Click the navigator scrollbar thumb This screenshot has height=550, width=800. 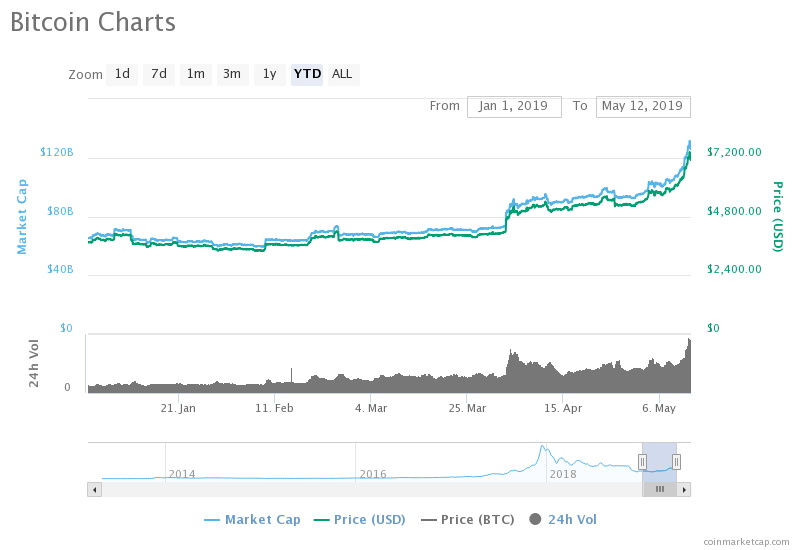(659, 489)
